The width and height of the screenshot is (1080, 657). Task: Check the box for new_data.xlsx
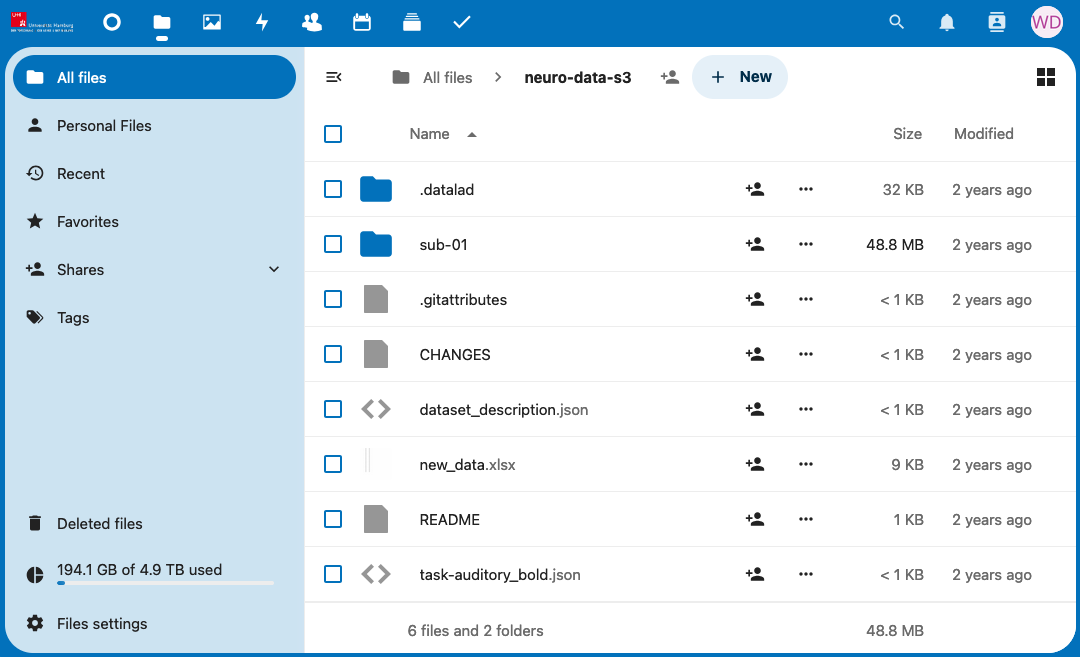333,464
